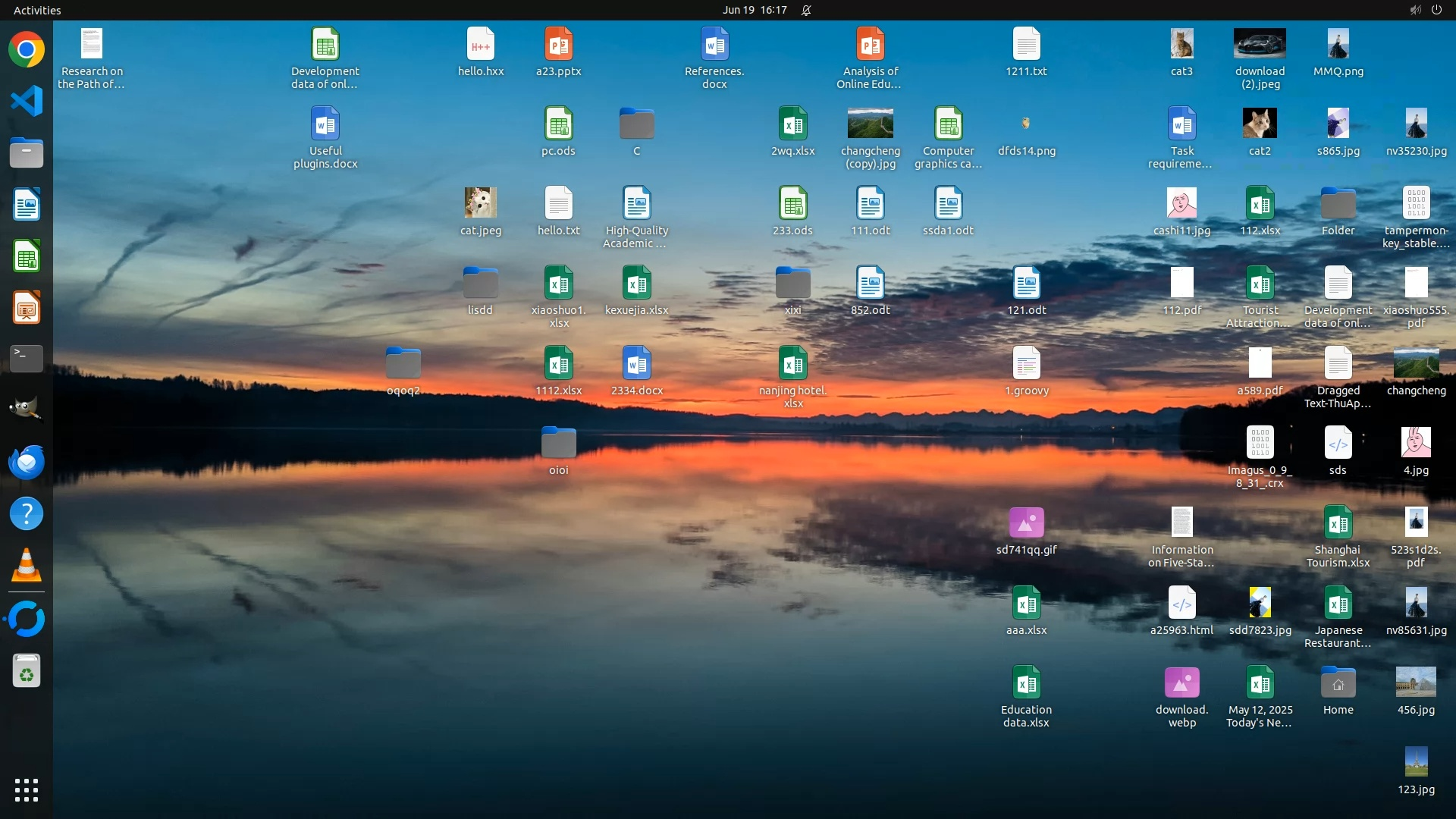Open Thunderbird mail from the dock

(x=27, y=462)
